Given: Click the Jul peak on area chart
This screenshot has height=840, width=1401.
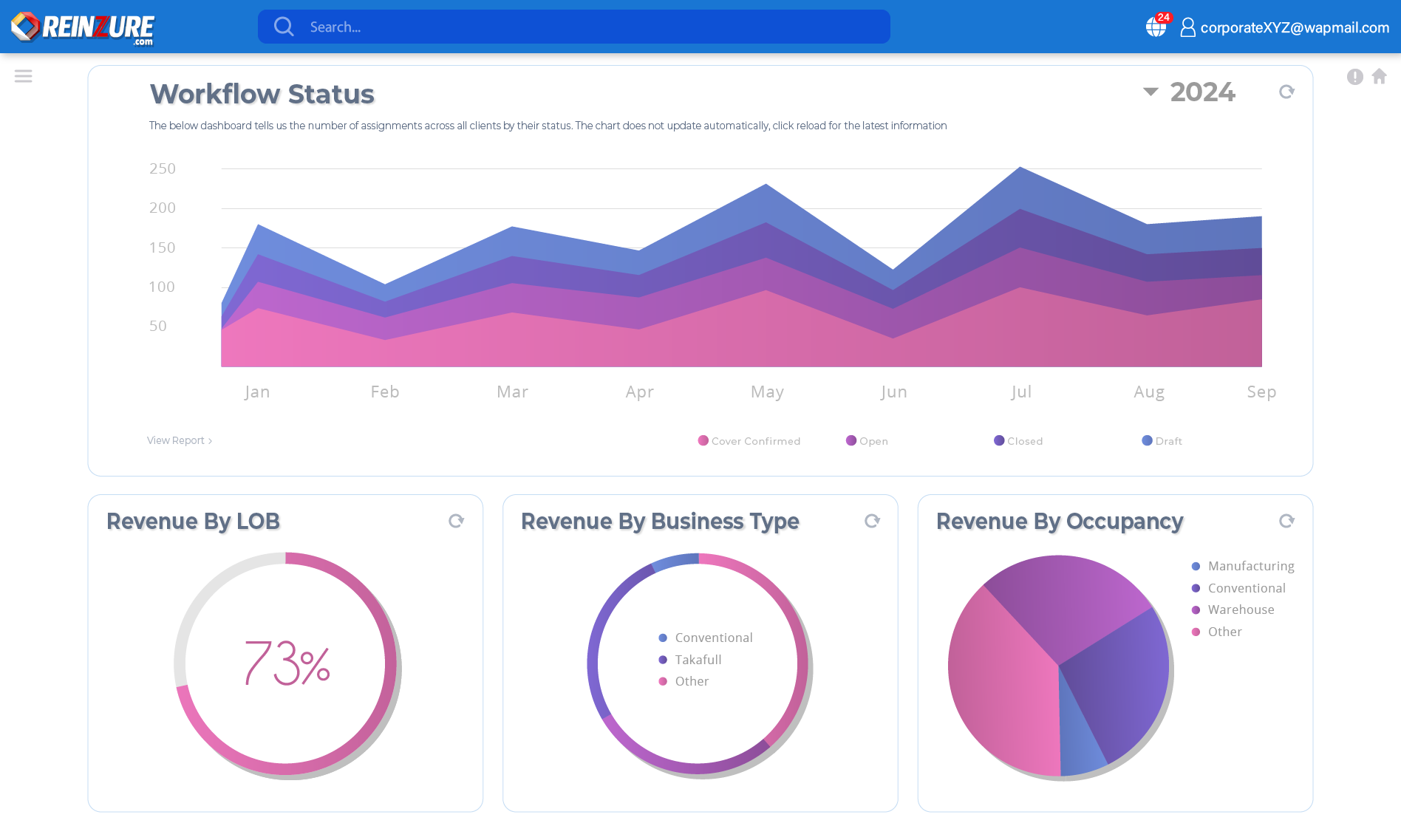Looking at the screenshot, I should pos(1020,168).
